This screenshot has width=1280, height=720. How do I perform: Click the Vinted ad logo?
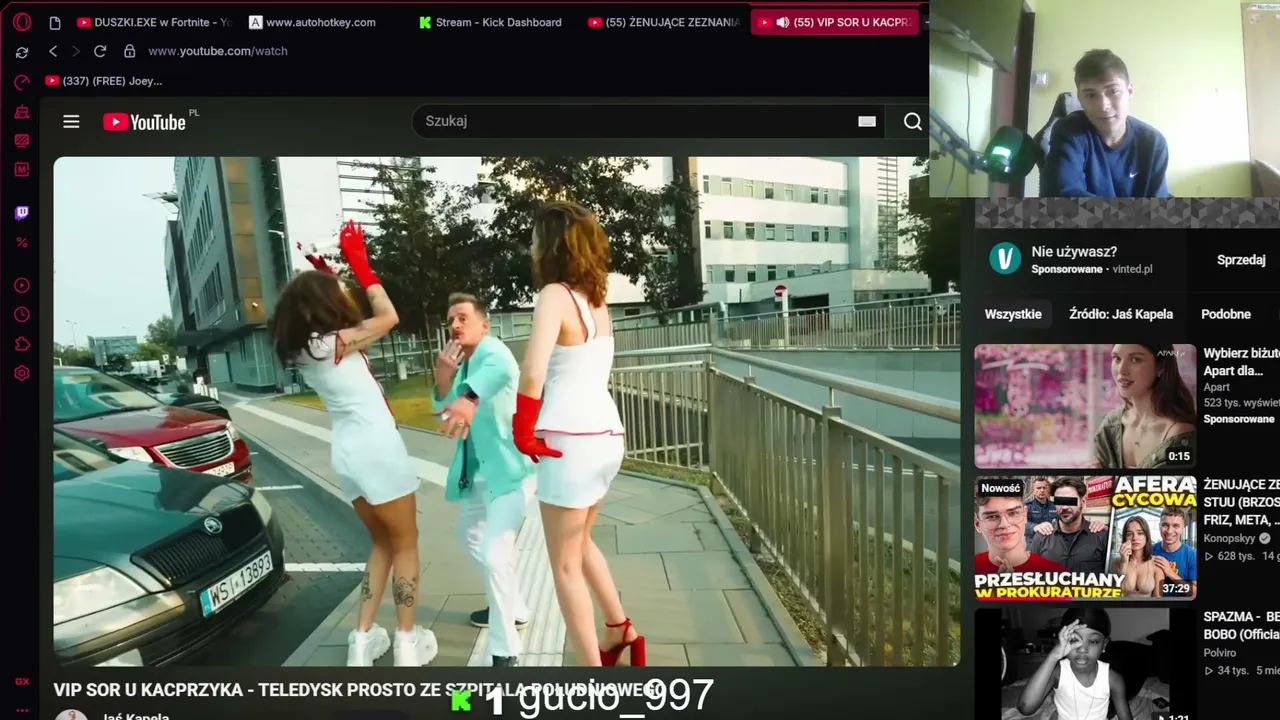point(1004,258)
